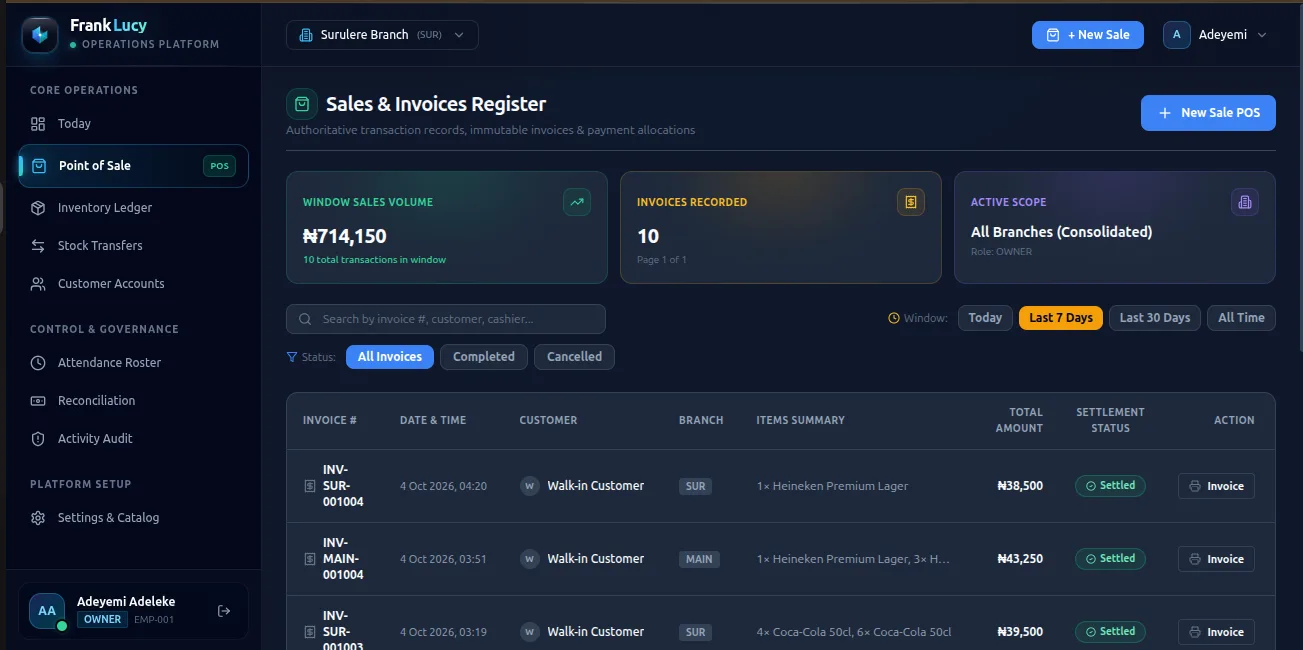Click the Settled badge for INV-SUR-001004

click(1110, 486)
